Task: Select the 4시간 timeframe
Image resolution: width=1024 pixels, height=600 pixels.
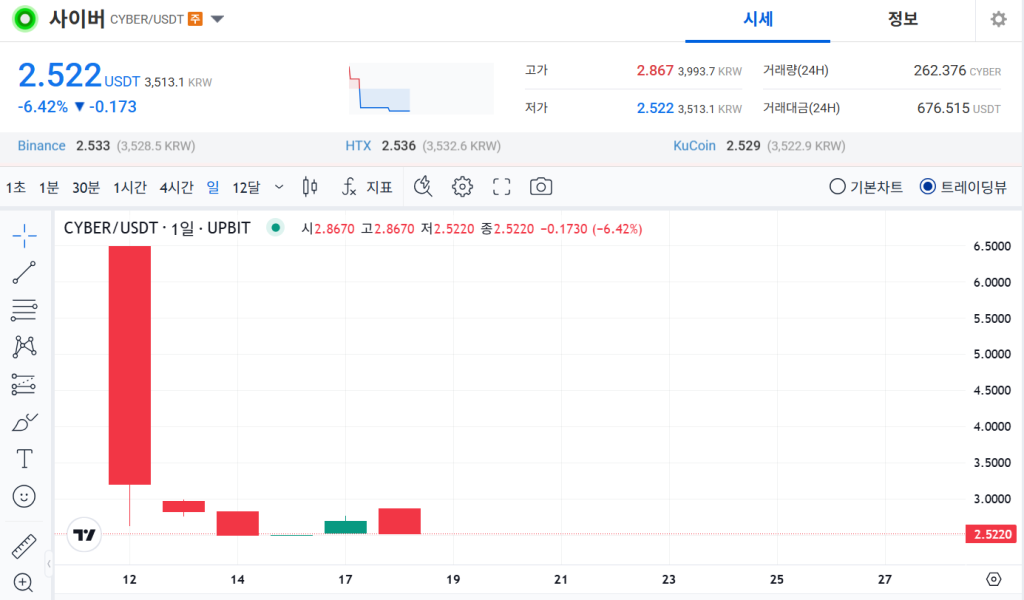Action: pos(176,187)
